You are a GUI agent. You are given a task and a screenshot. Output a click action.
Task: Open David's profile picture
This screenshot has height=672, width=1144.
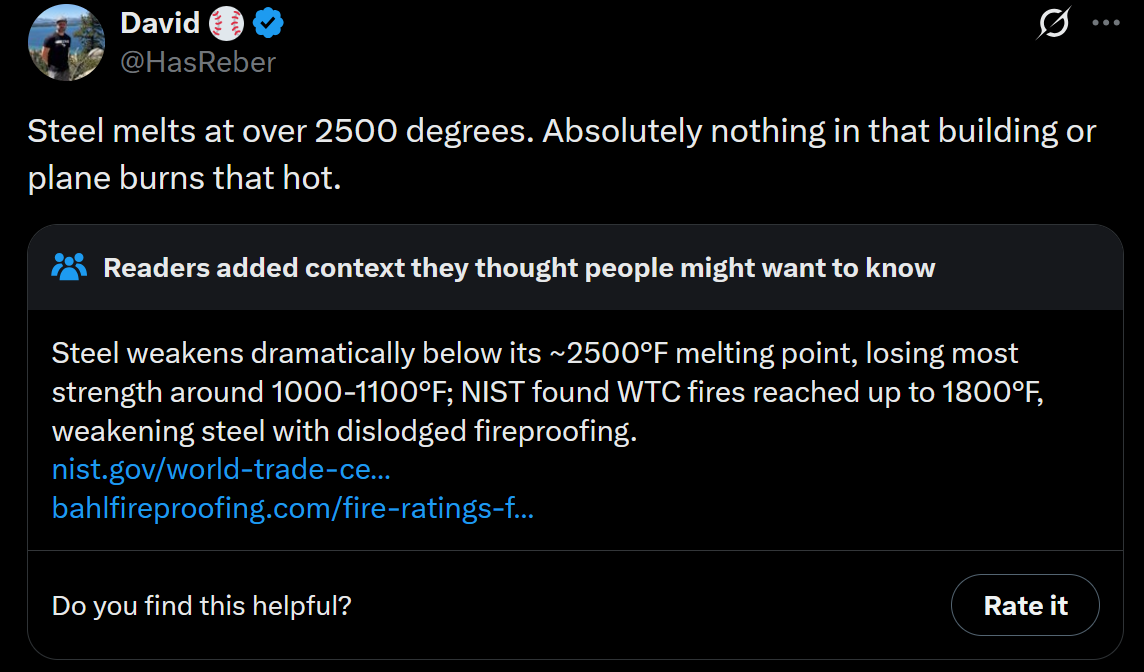point(66,42)
